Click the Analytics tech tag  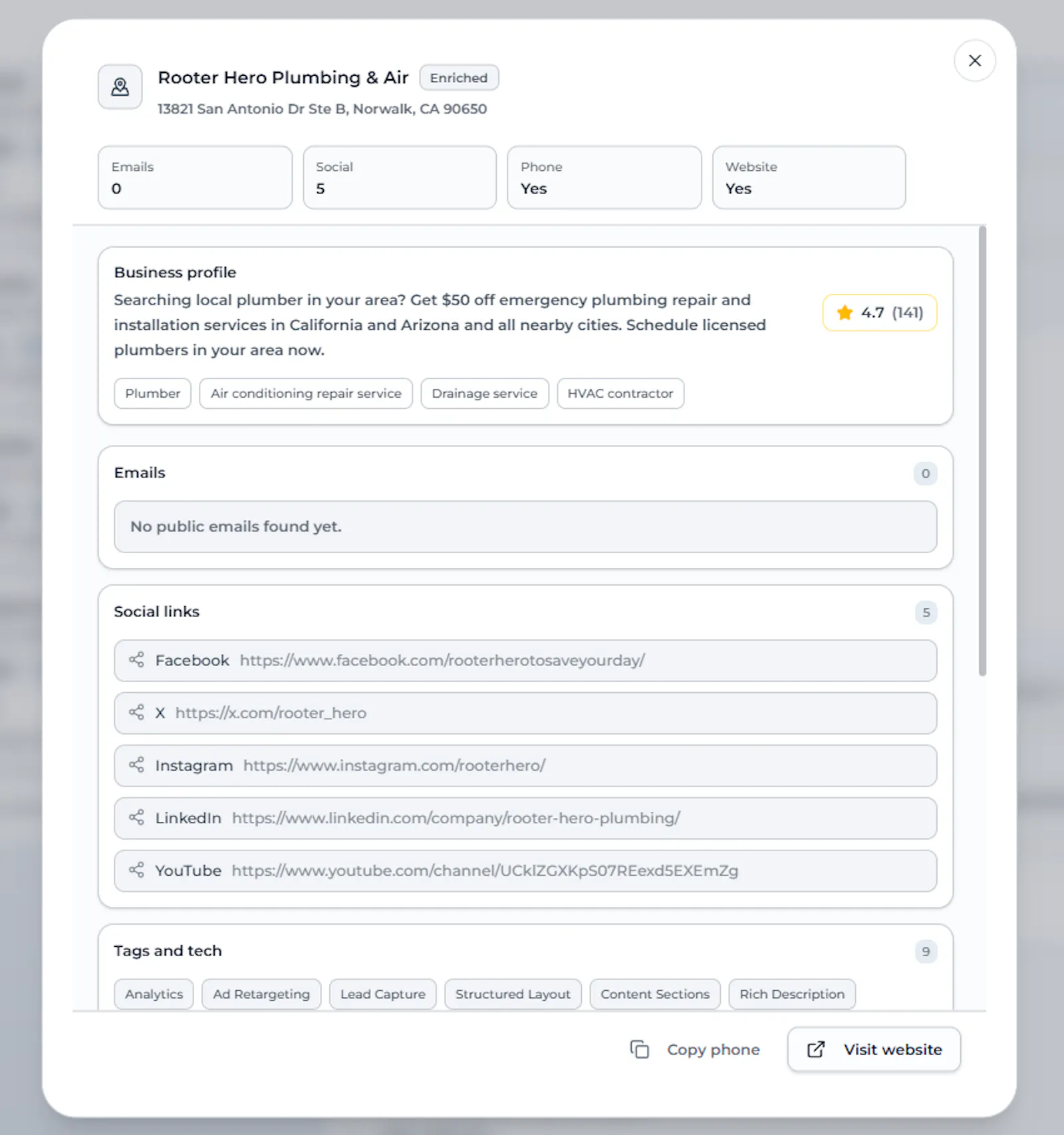pos(154,994)
